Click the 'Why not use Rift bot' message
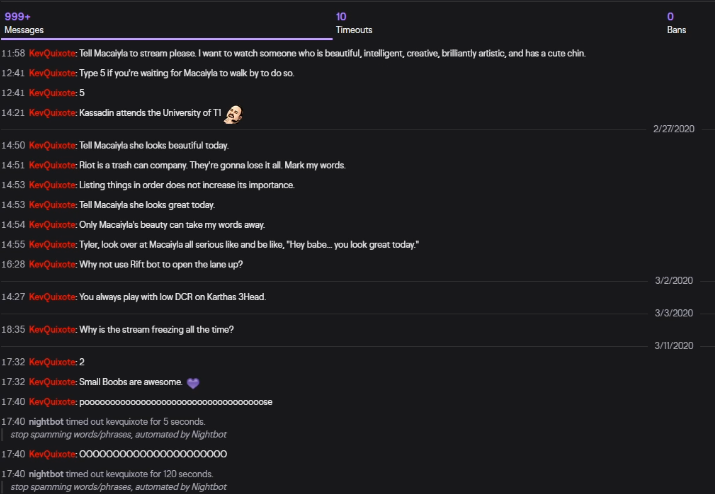Image resolution: width=715 pixels, height=494 pixels. tap(161, 265)
